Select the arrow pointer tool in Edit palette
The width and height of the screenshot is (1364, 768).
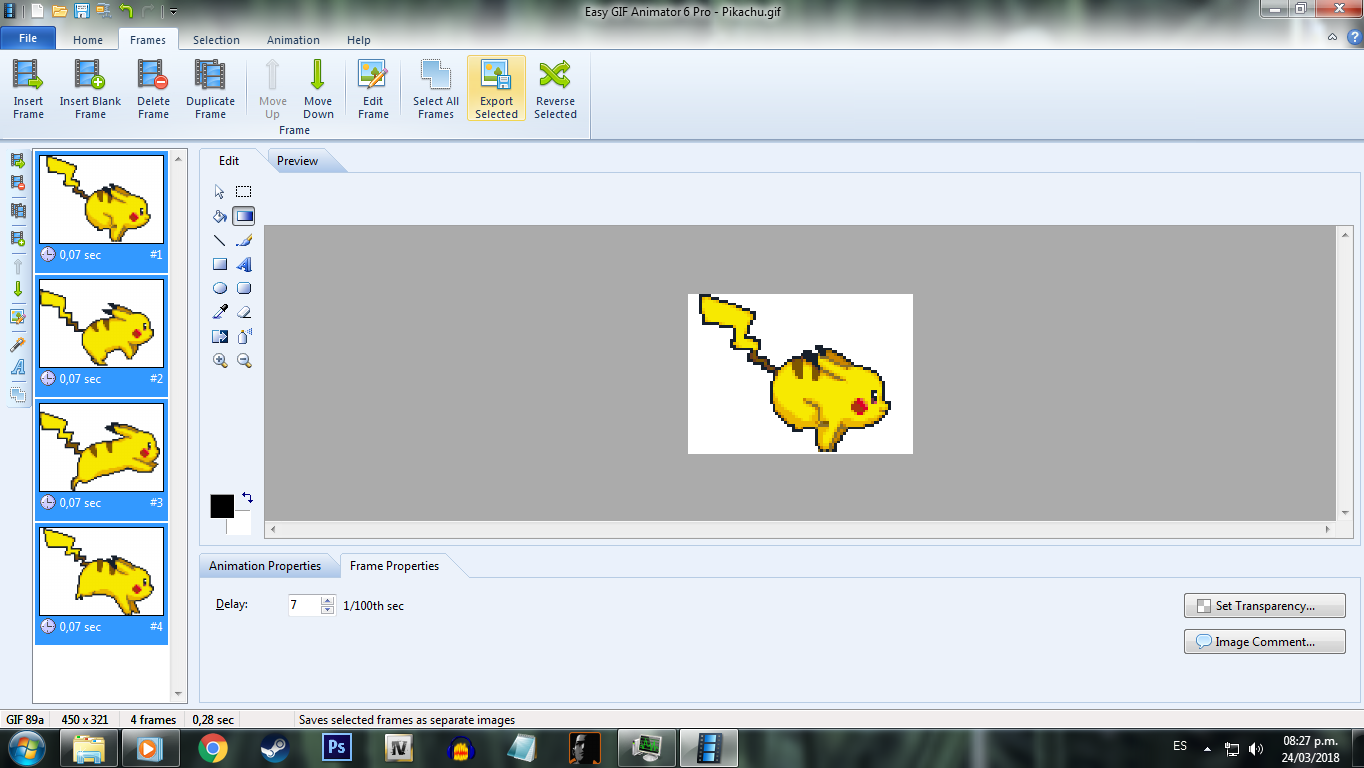click(x=220, y=192)
